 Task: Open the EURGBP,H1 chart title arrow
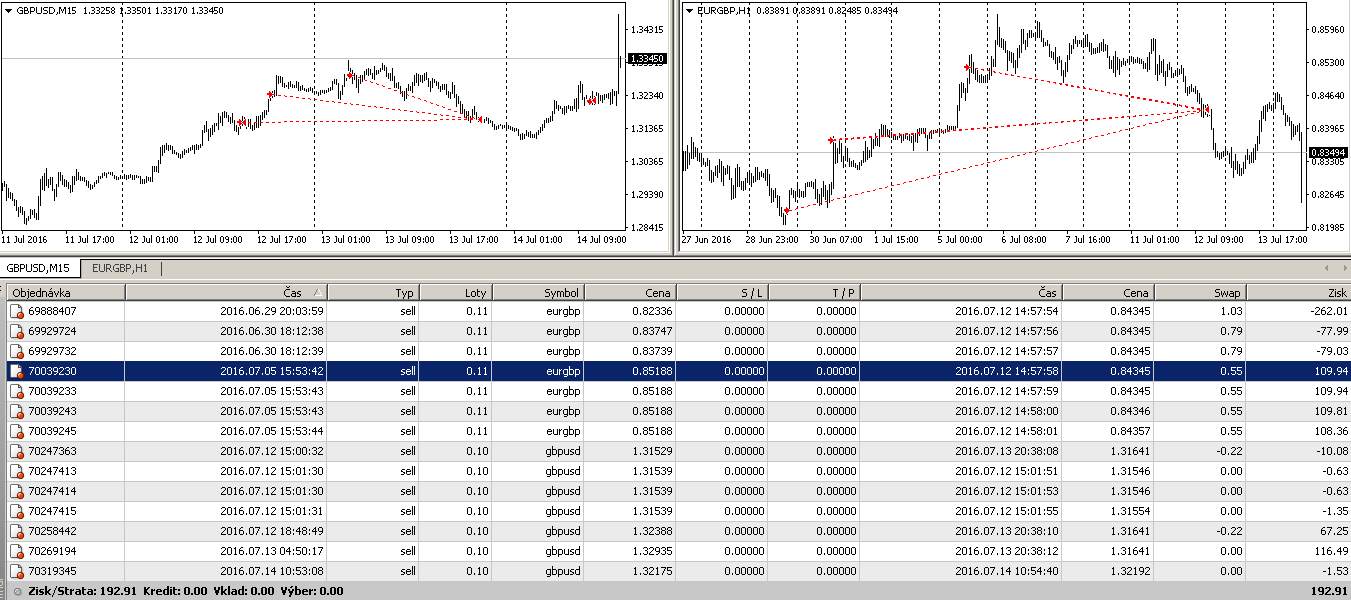pyautogui.click(x=689, y=11)
